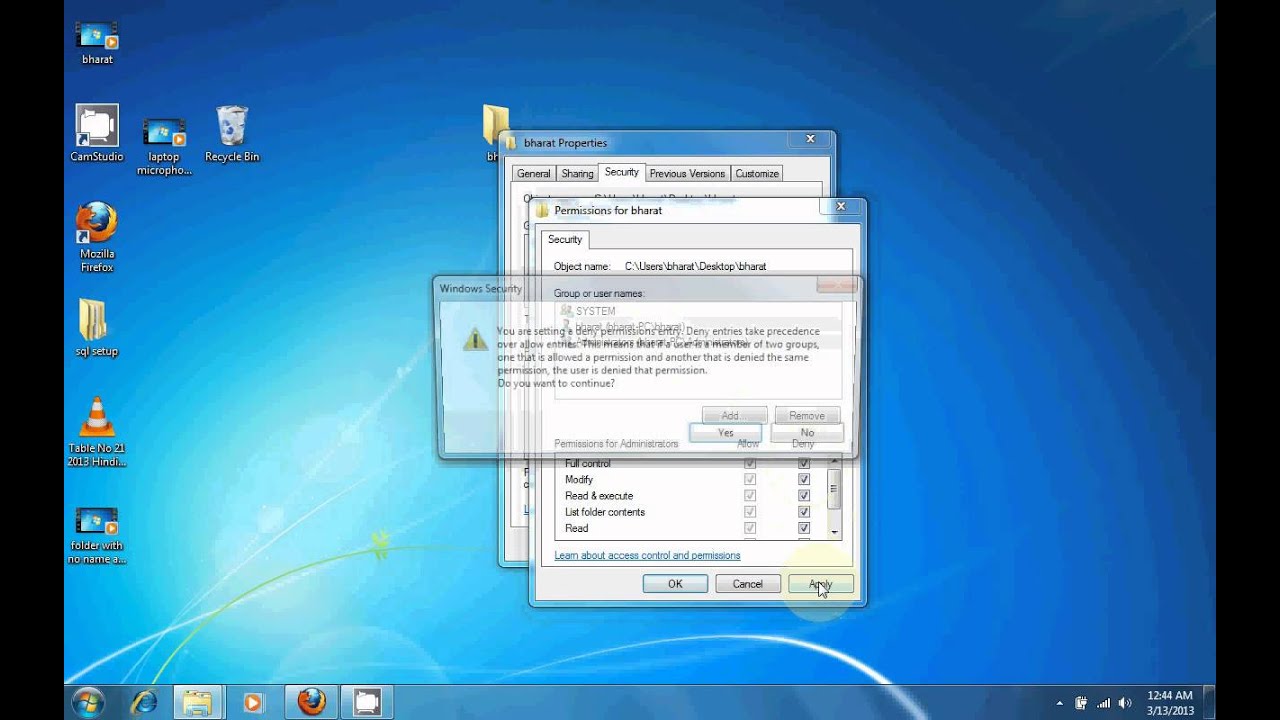Open Internet Explorer from the taskbar
The width and height of the screenshot is (1280, 720).
coord(144,702)
